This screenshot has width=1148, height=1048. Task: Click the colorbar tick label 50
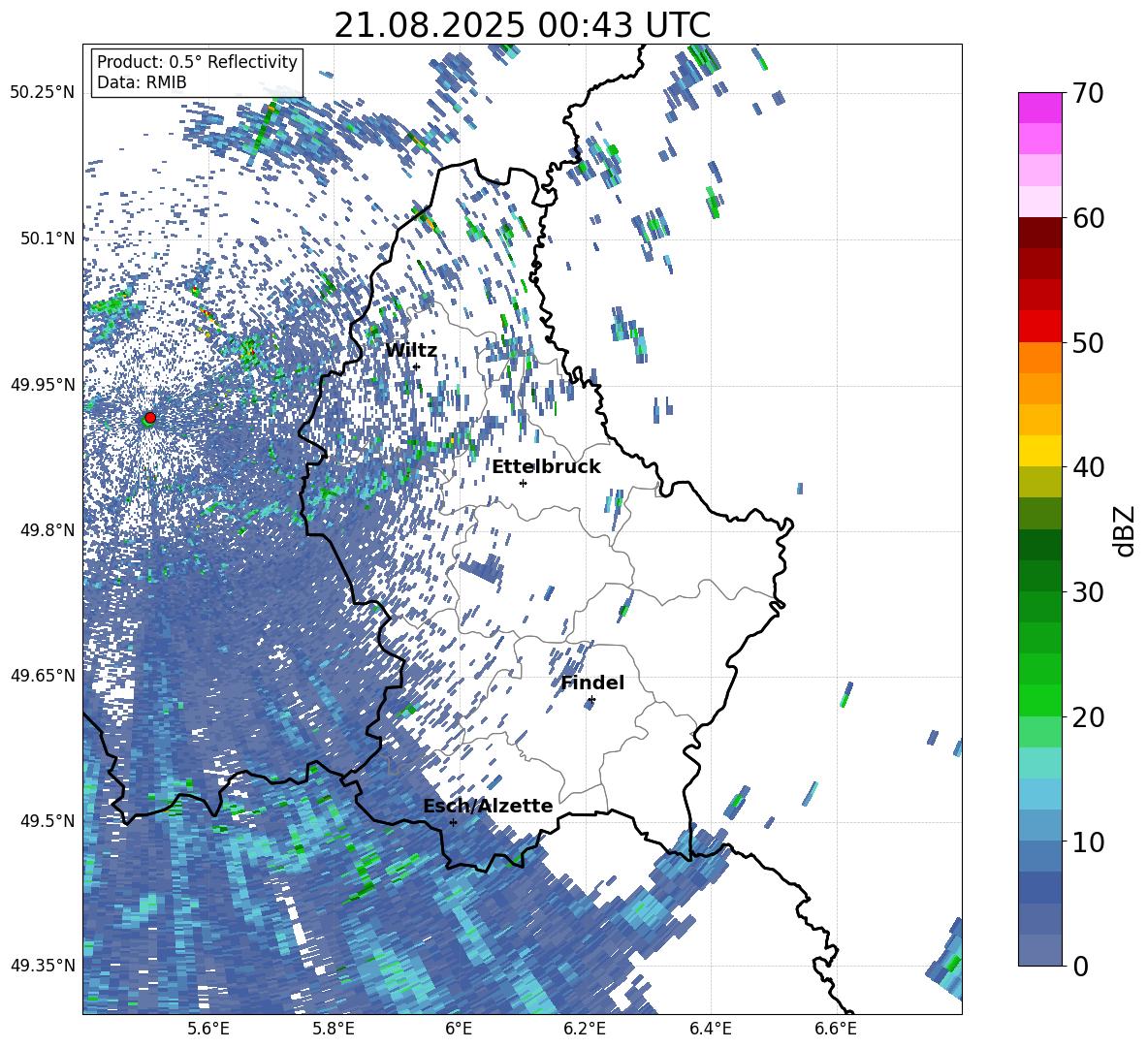(x=1088, y=343)
